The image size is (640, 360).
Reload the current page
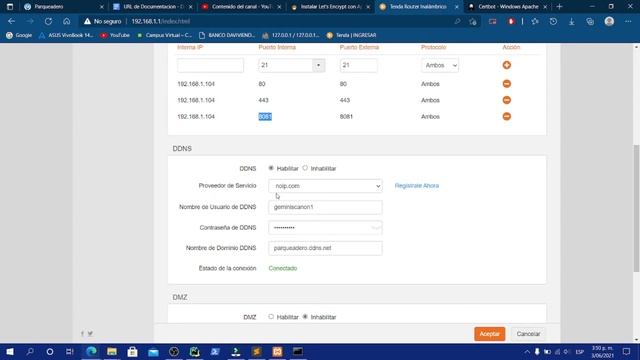click(48, 21)
